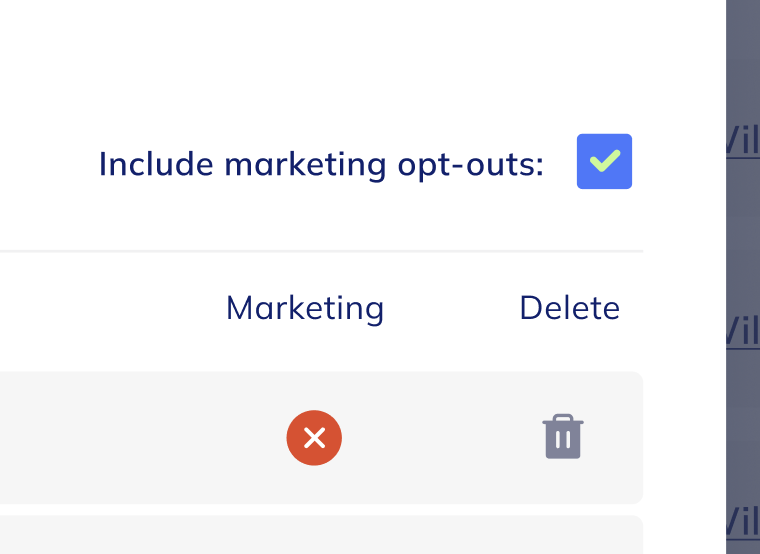Disable including marketing opt-outs

(604, 161)
